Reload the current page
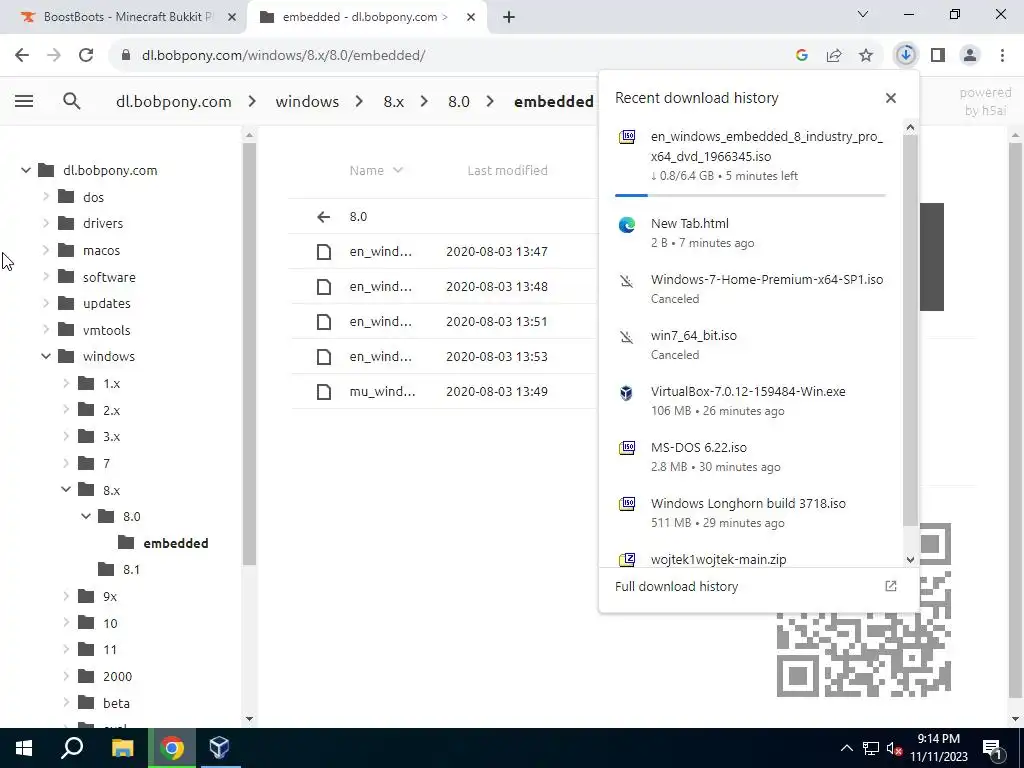Image resolution: width=1024 pixels, height=768 pixels. coord(86,56)
